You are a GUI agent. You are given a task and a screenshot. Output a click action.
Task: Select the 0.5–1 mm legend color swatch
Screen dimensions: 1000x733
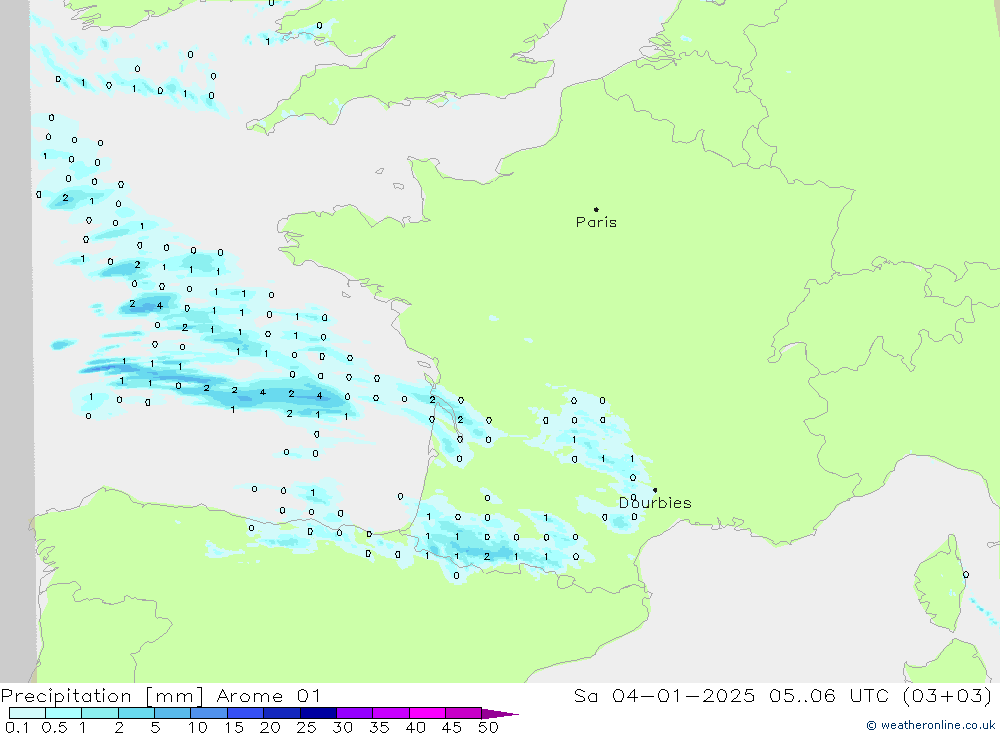(x=63, y=713)
